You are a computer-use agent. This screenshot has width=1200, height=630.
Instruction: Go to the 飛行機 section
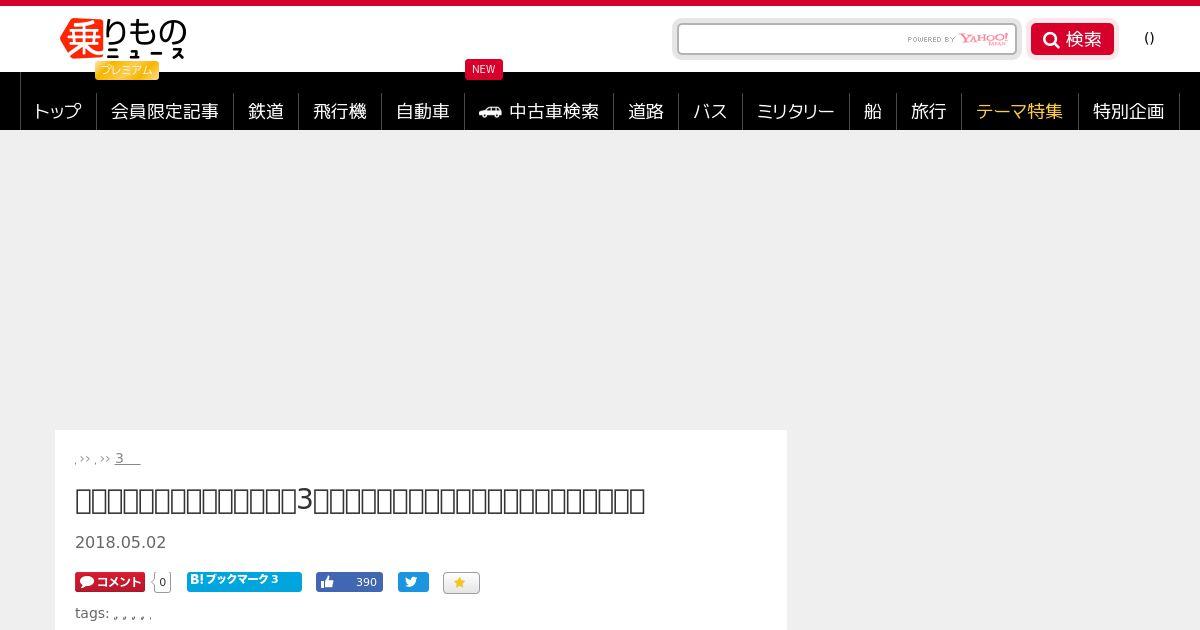pyautogui.click(x=340, y=111)
